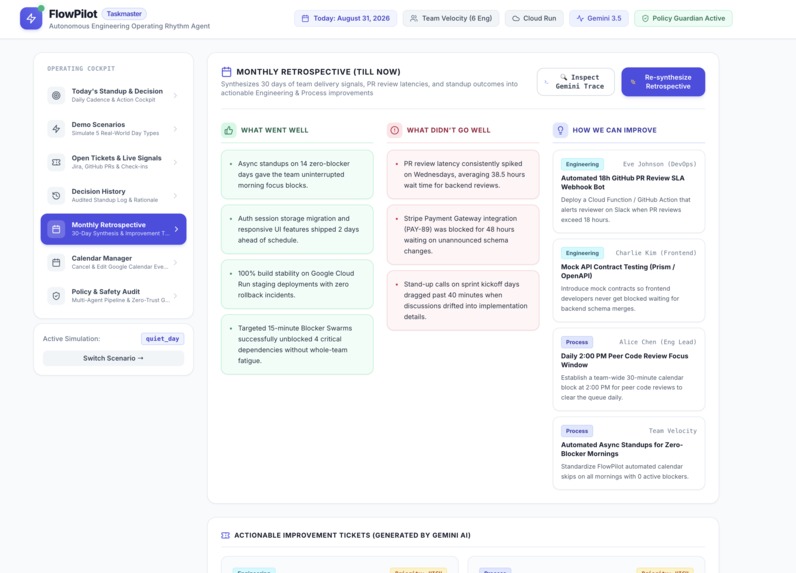Screen dimensions: 796x573
Task: Click Engineering tag on Eve Johnson card
Action: 582,164
